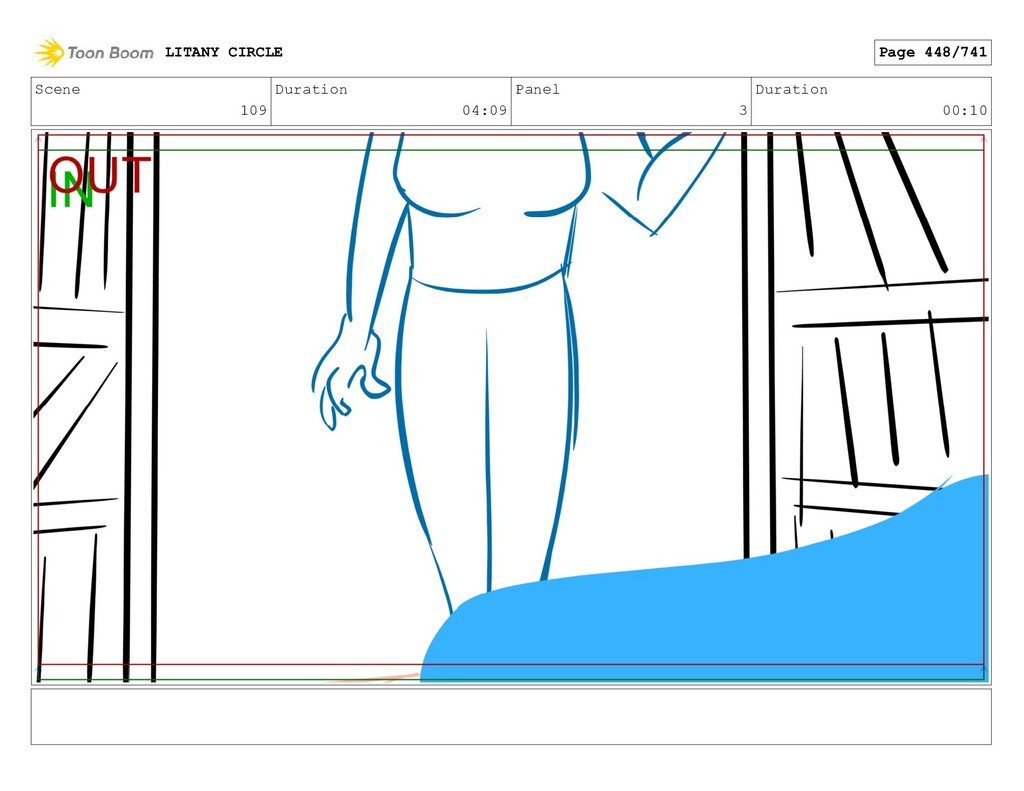Click the empty notes field below panel
Screen dimensions: 1024x791
(x=511, y=717)
